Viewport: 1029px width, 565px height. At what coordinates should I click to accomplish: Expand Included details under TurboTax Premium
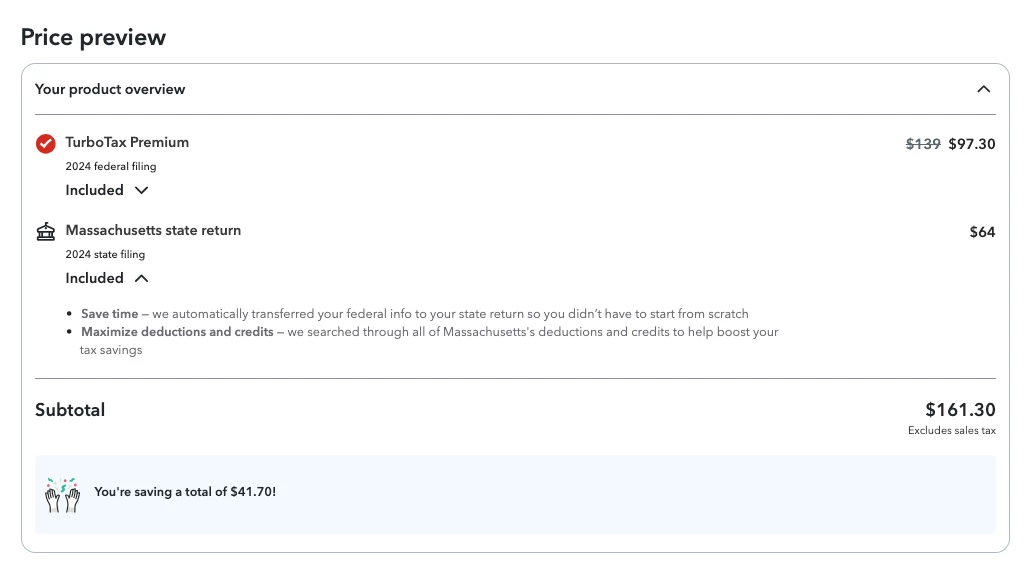pyautogui.click(x=107, y=190)
